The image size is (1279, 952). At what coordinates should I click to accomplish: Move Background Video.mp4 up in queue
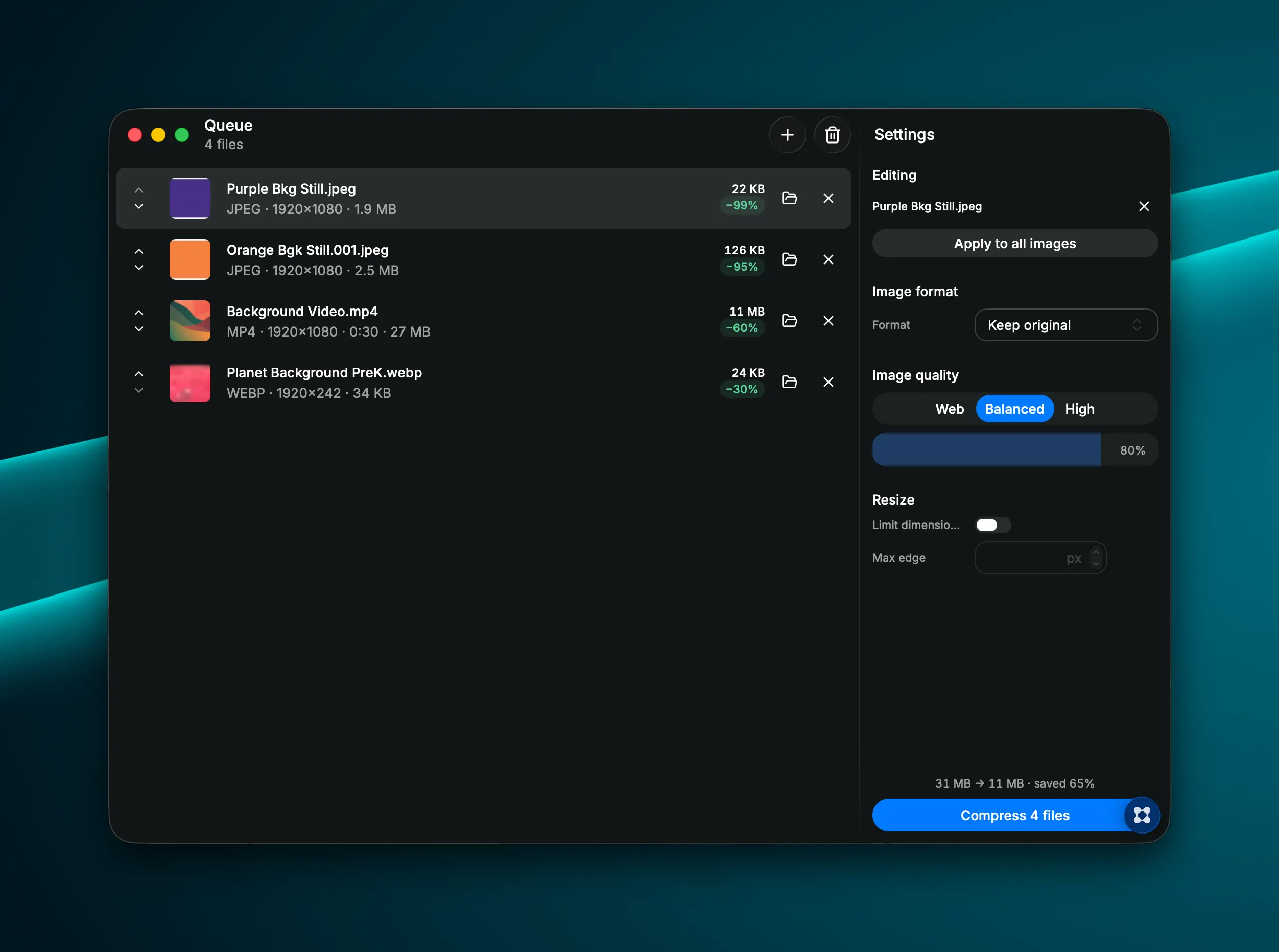coord(139,313)
